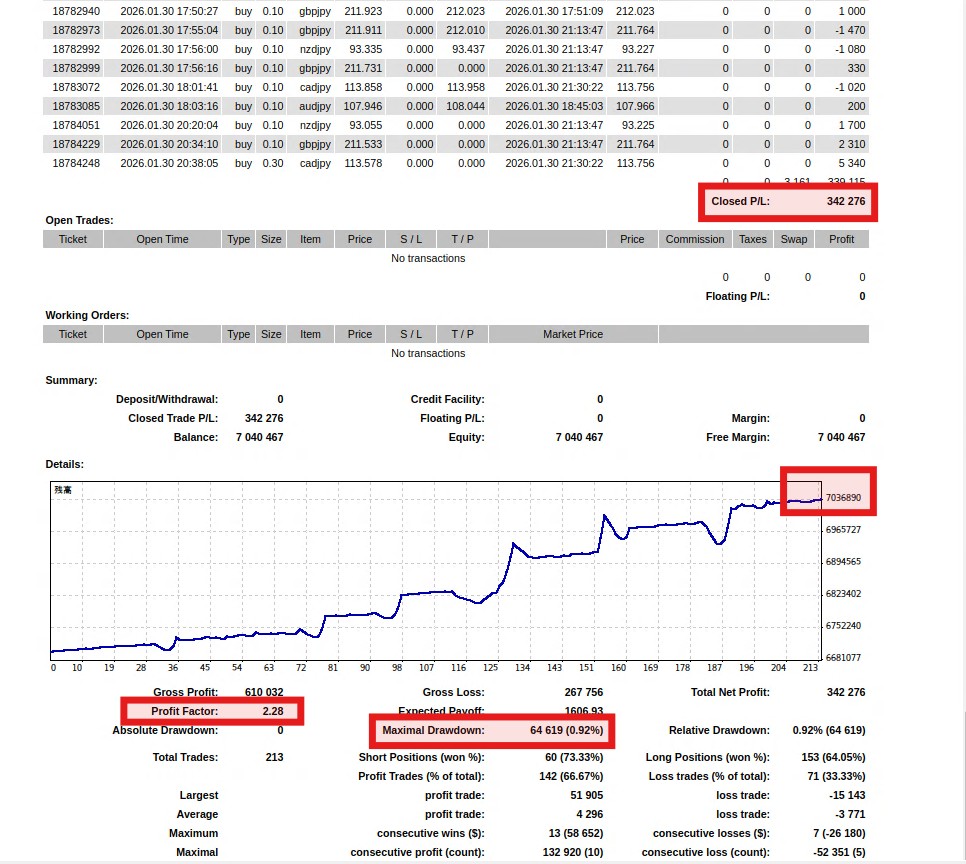Click the Floating P/L label under Open Trades
This screenshot has height=864, width=966.
point(737,296)
